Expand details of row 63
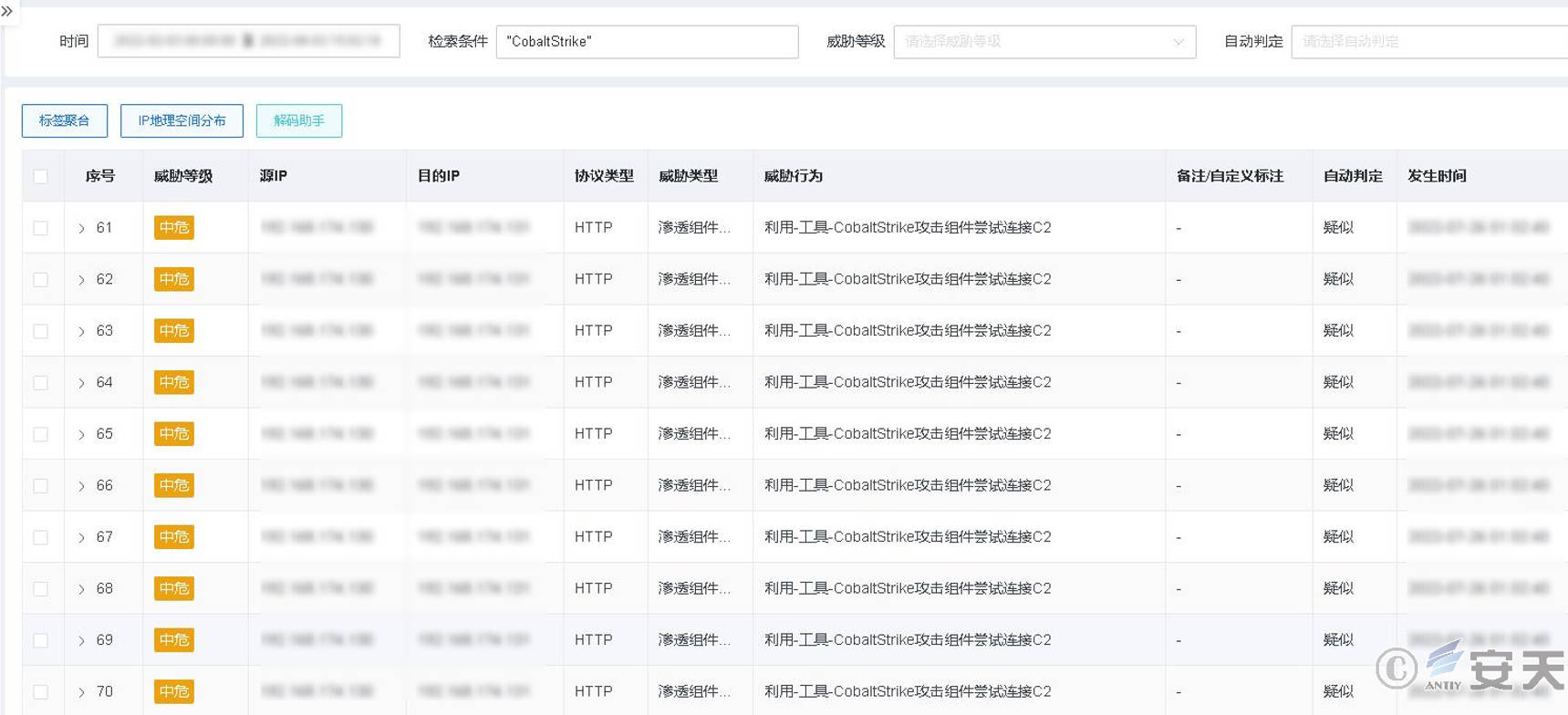 pos(81,331)
